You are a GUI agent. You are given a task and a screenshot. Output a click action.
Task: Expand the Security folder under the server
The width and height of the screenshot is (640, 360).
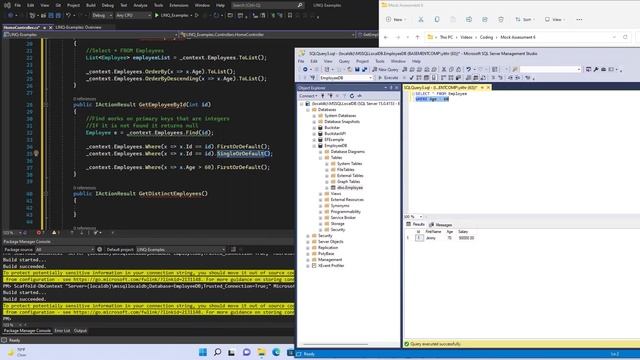pyautogui.click(x=308, y=236)
